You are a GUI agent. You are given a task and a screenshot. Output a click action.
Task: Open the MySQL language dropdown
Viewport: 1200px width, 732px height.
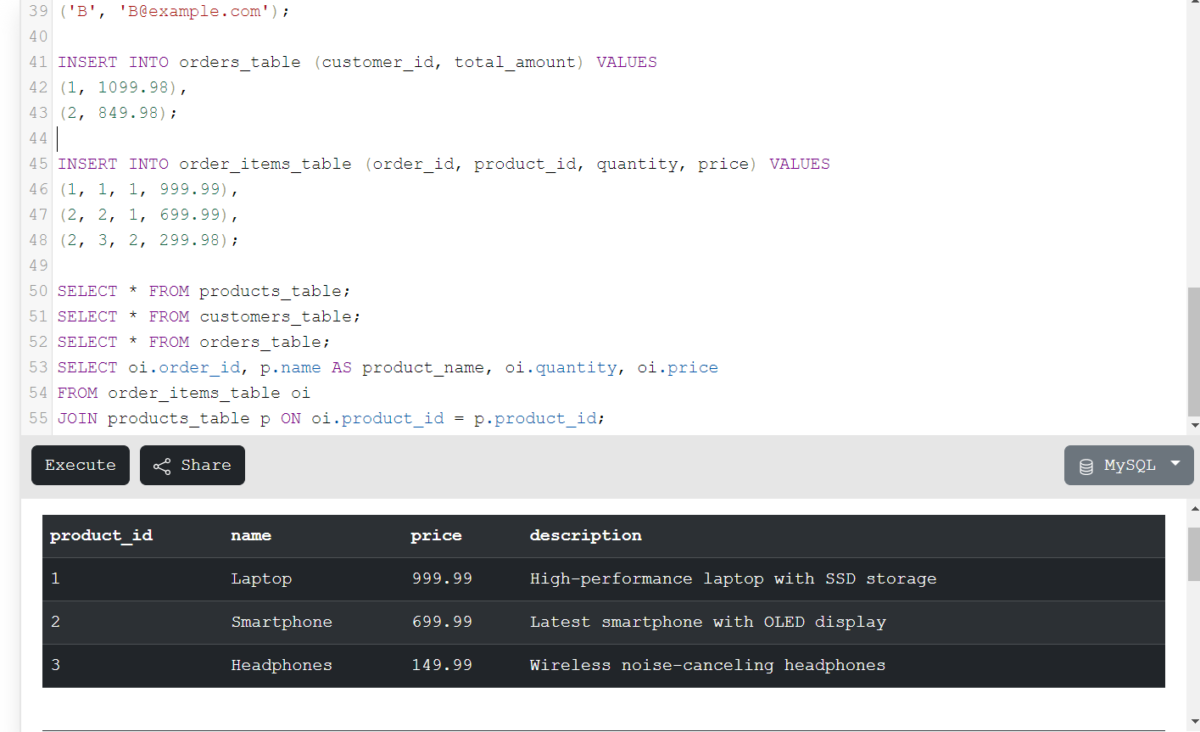(x=1128, y=465)
